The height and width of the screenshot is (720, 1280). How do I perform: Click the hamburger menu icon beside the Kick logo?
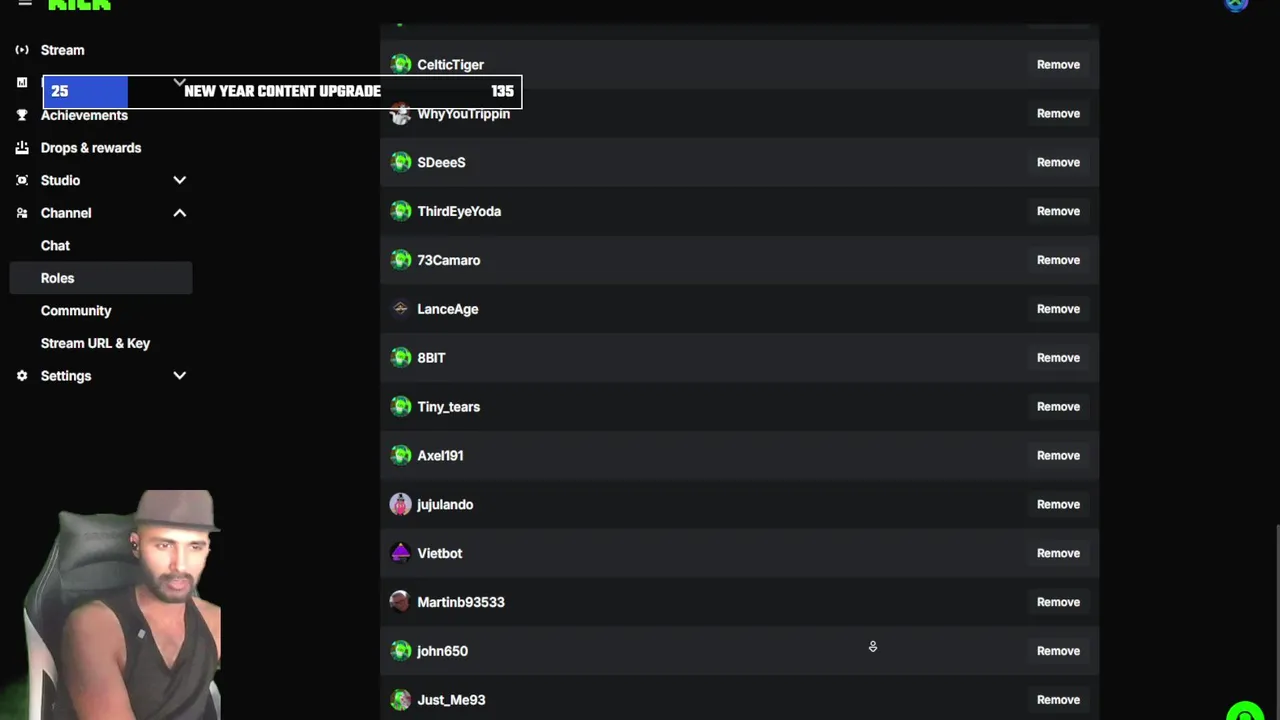(25, 4)
